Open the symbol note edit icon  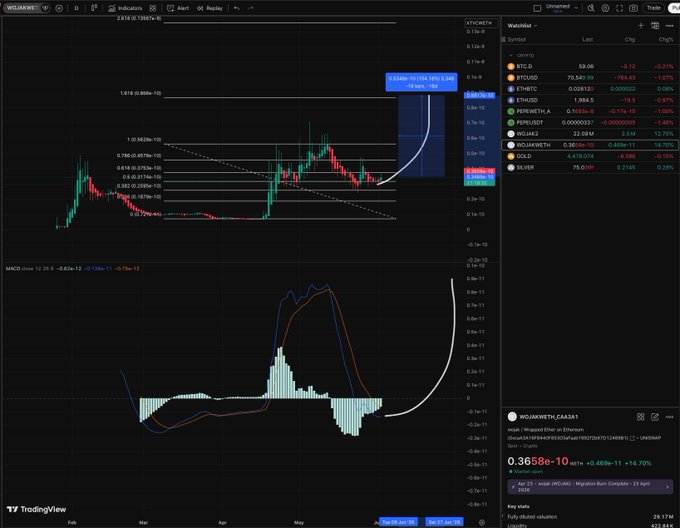[x=655, y=417]
